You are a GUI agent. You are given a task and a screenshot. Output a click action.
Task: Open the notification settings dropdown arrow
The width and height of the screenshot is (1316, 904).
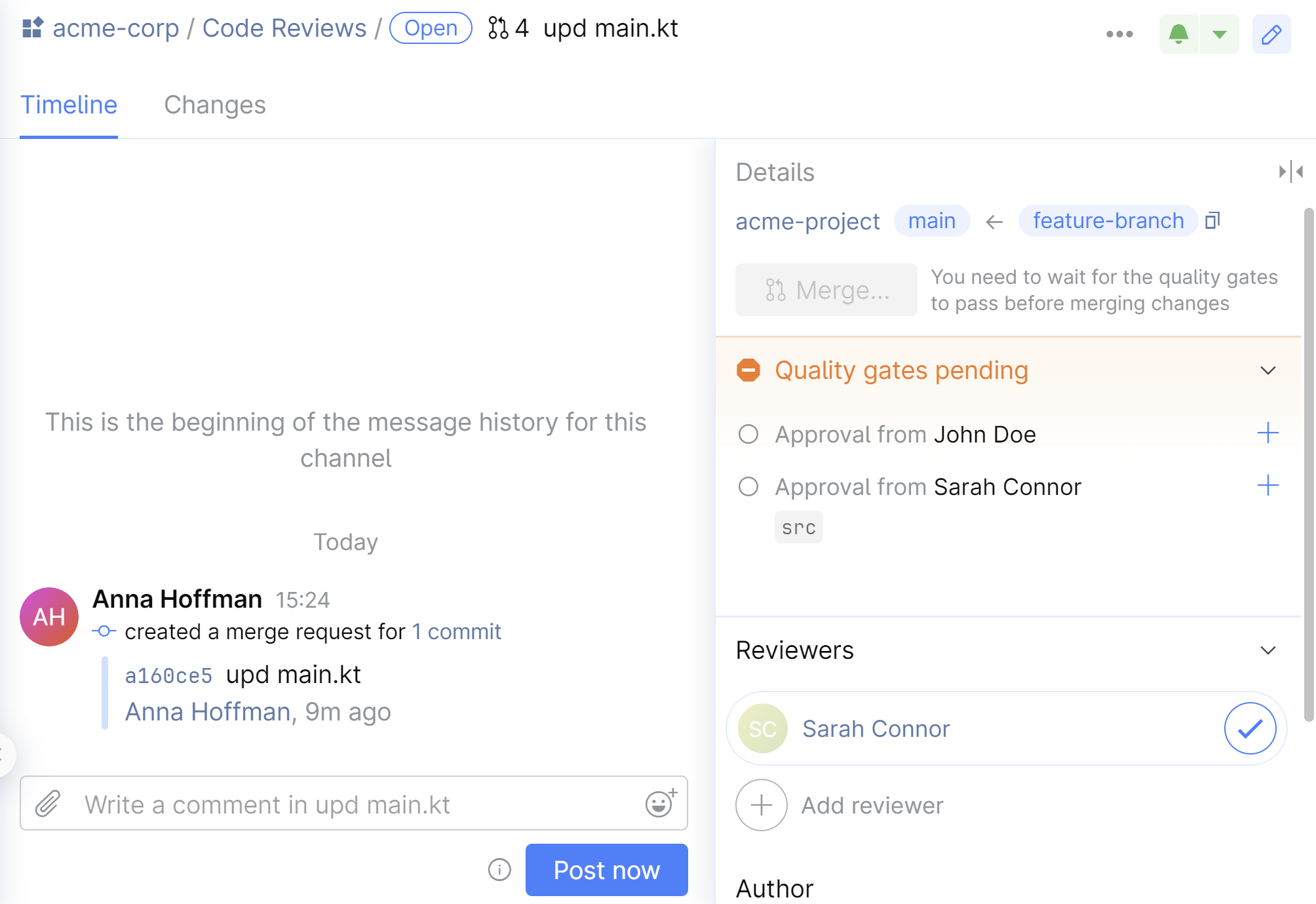tap(1218, 34)
